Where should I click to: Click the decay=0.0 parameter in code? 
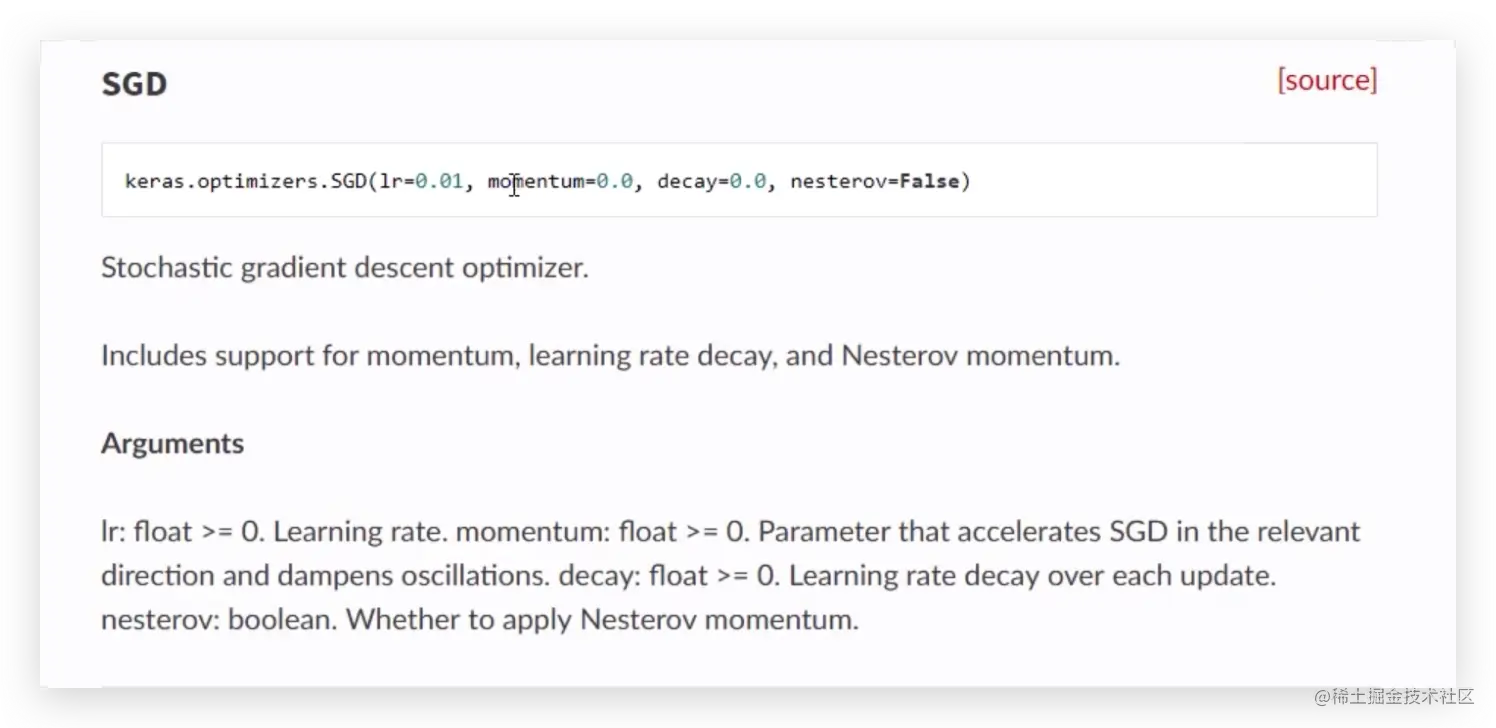(711, 182)
